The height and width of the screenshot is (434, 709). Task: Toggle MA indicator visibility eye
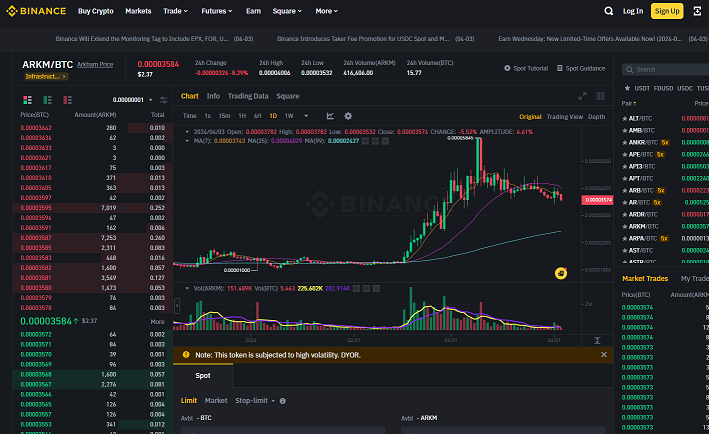365,141
